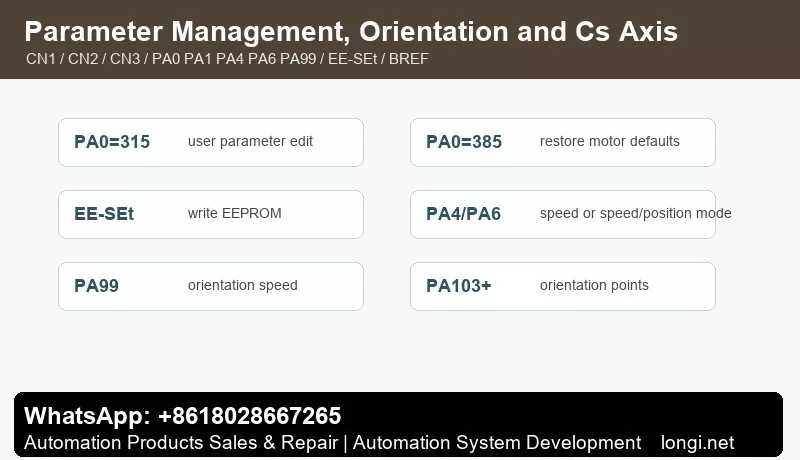Viewport: 800px width, 460px height.
Task: Click "speed or speed/position mode" text
Action: (x=636, y=213)
